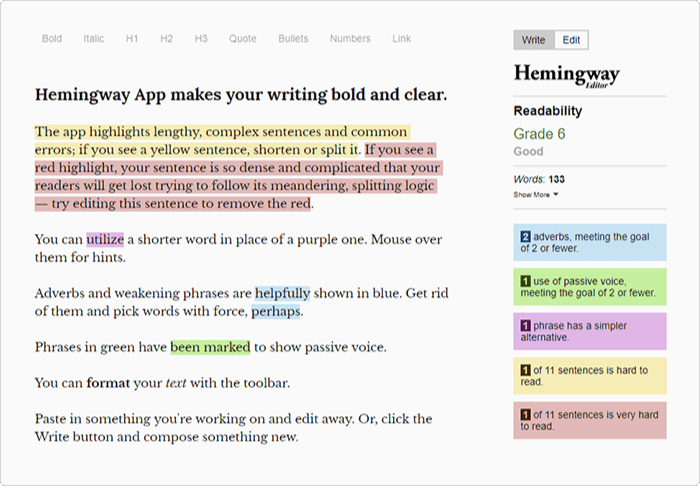700x486 pixels.
Task: Click the italic word 'text'
Action: 176,383
